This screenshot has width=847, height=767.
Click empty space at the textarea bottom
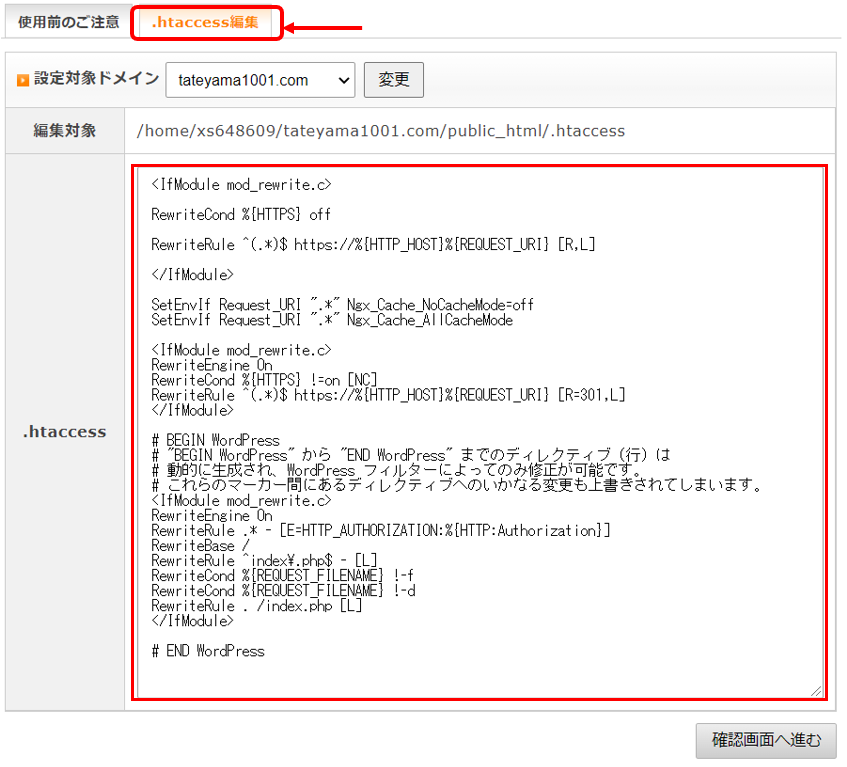(x=478, y=678)
